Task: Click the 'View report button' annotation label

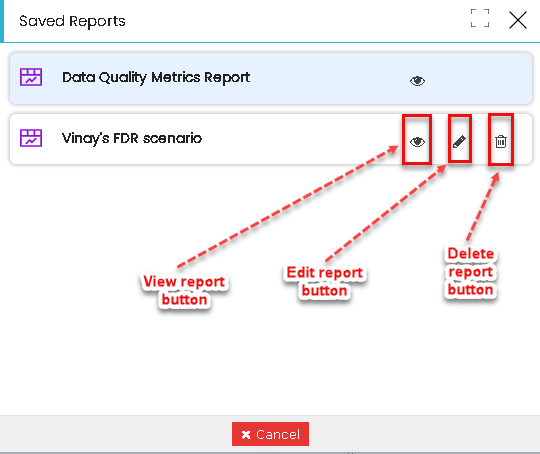Action: [x=184, y=290]
